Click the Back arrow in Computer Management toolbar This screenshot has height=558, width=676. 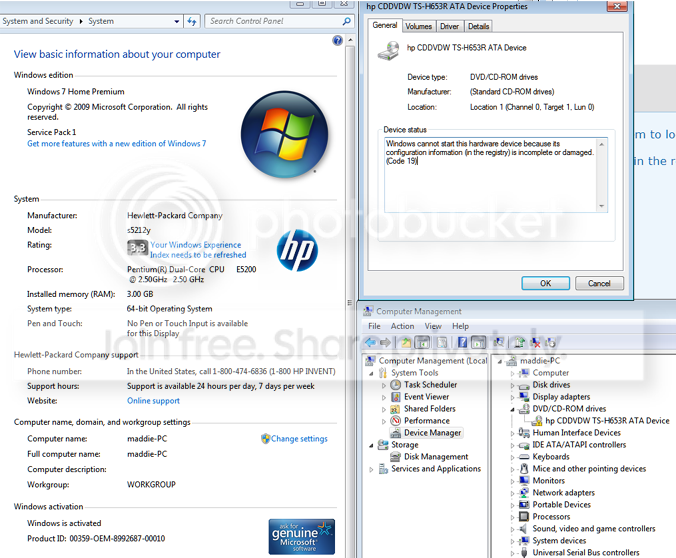pyautogui.click(x=371, y=342)
